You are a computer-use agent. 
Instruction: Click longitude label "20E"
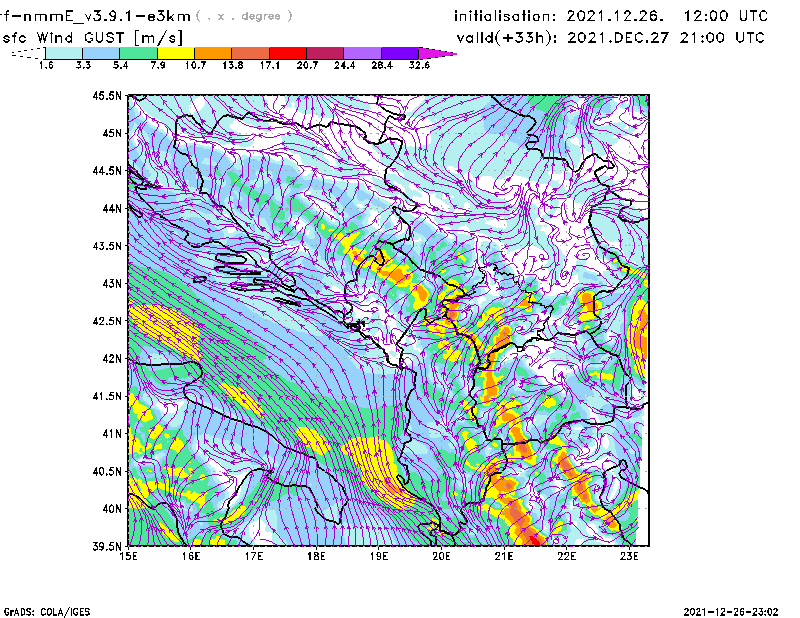[x=441, y=556]
